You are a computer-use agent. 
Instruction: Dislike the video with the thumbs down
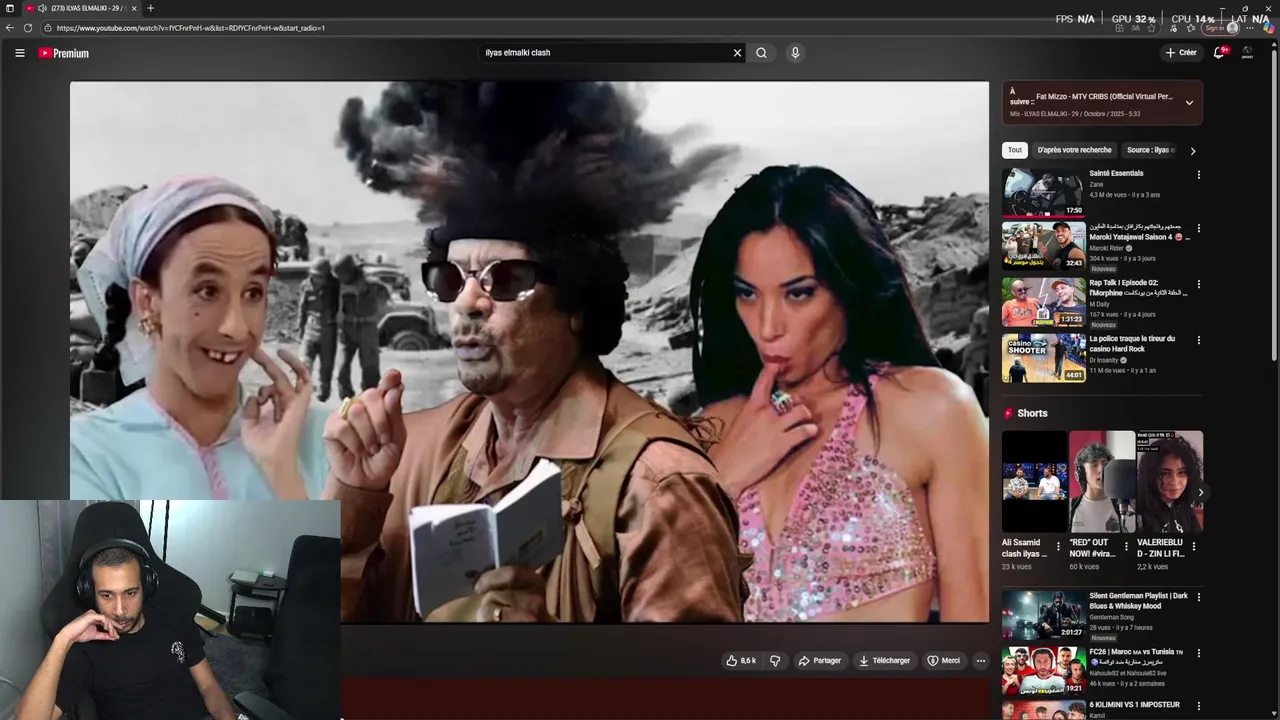(x=775, y=661)
